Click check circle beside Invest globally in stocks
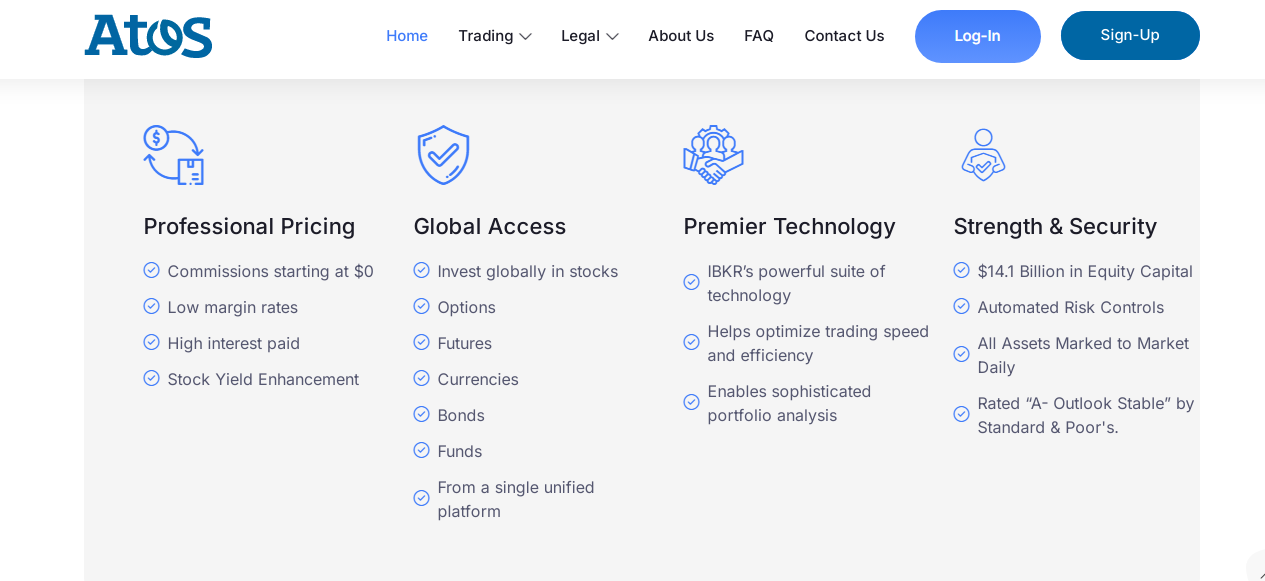Image resolution: width=1265 pixels, height=581 pixels. tap(422, 270)
